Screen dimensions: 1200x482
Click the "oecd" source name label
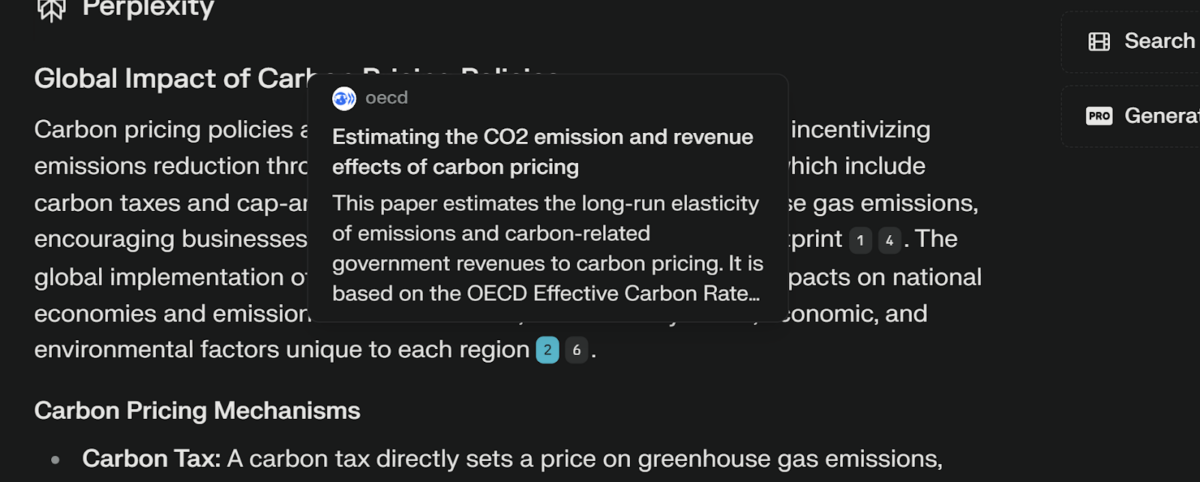[386, 98]
